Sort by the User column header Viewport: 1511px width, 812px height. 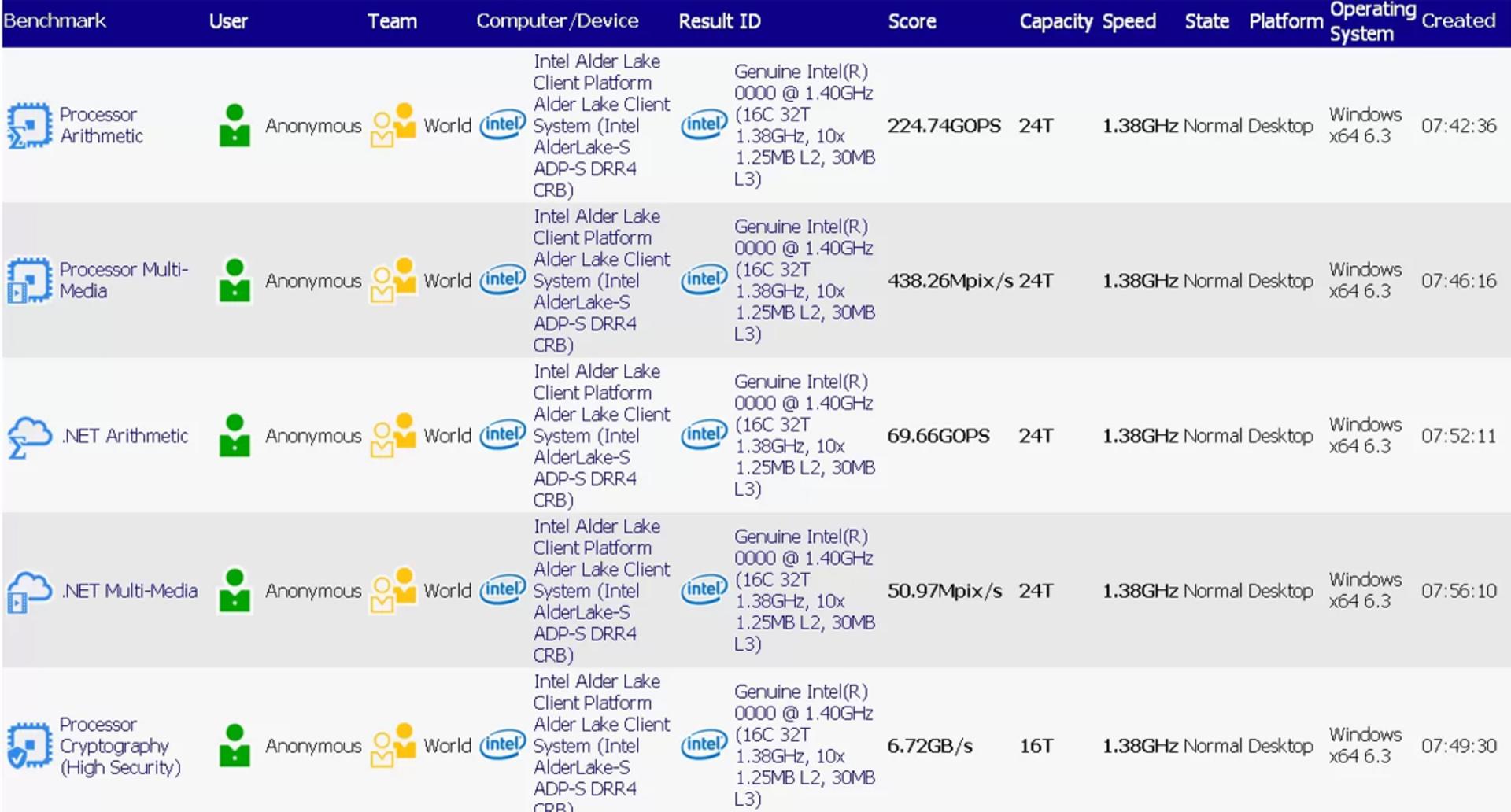tap(228, 21)
